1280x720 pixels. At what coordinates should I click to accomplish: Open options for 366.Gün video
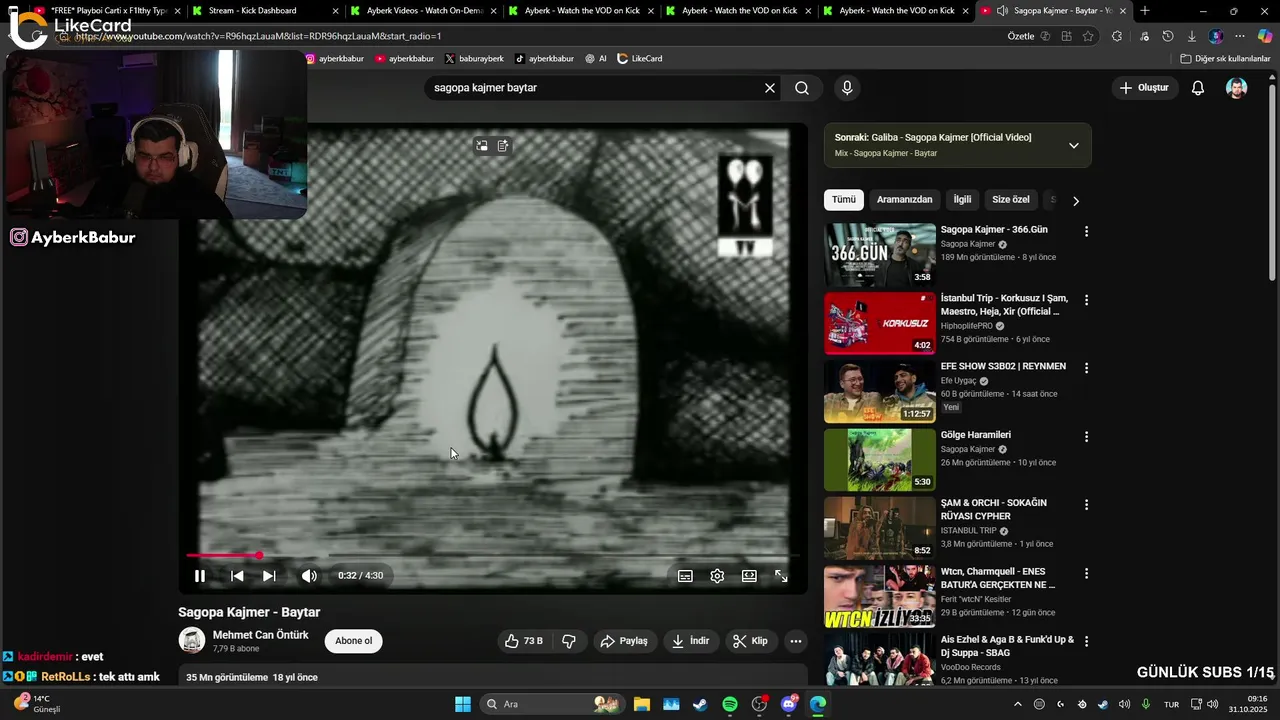(x=1086, y=231)
